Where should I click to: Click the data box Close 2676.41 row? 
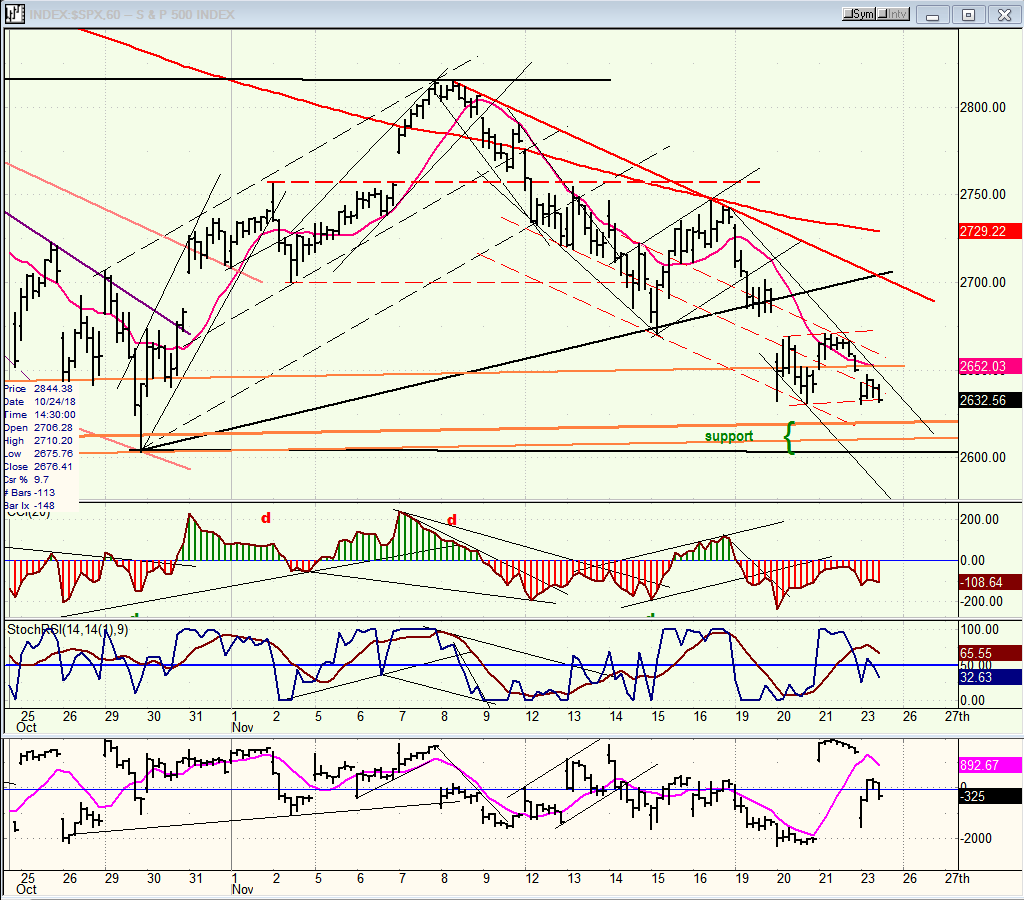(39, 467)
